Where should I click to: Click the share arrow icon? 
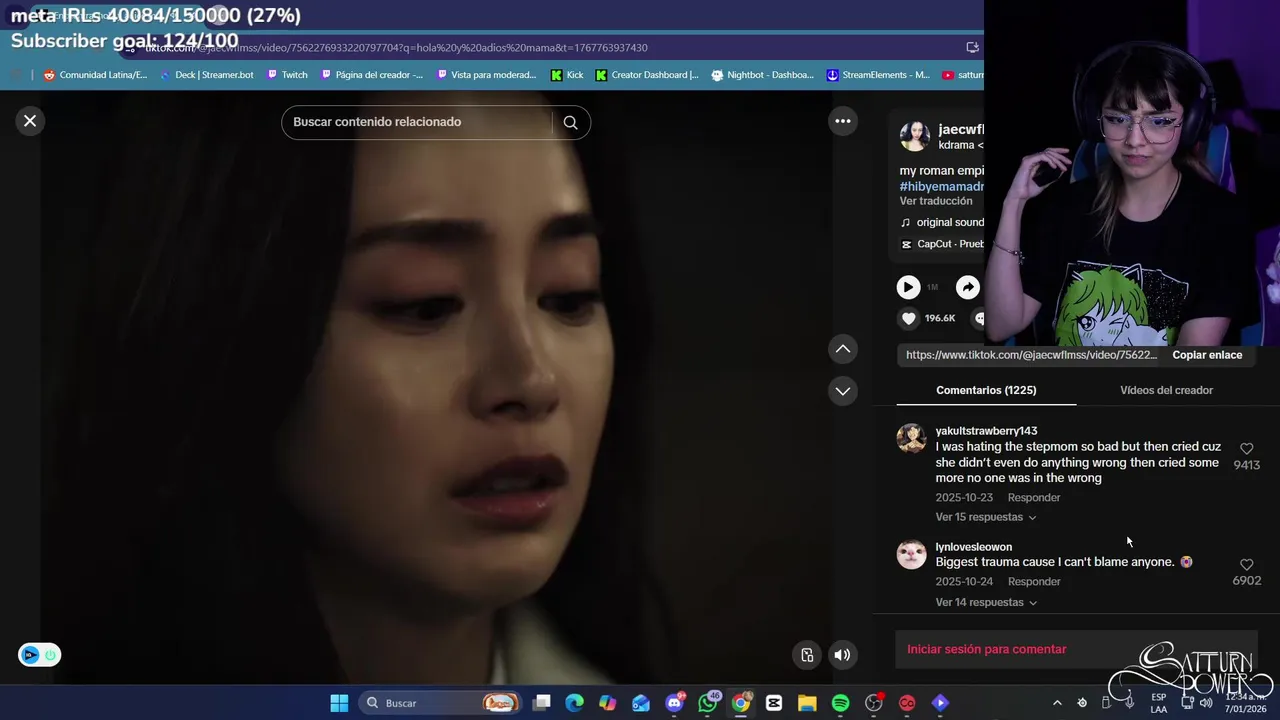pyautogui.click(x=968, y=288)
